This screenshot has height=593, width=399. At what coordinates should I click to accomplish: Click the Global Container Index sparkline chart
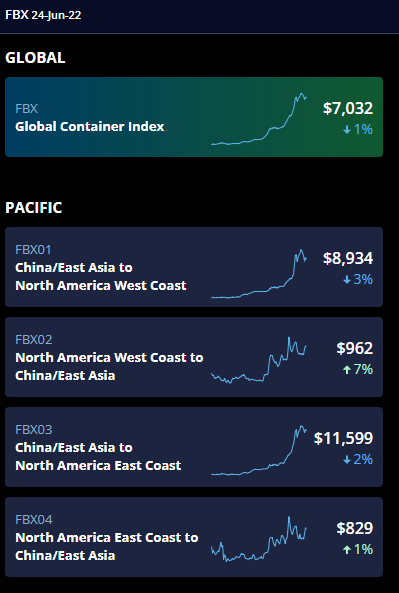pos(259,119)
